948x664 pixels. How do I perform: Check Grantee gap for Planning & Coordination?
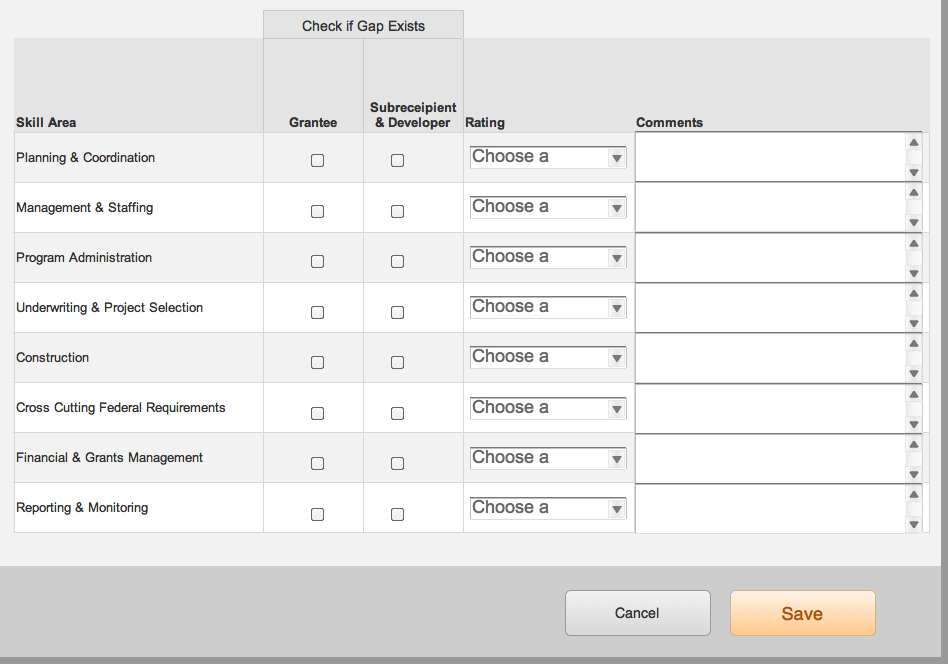click(x=317, y=161)
